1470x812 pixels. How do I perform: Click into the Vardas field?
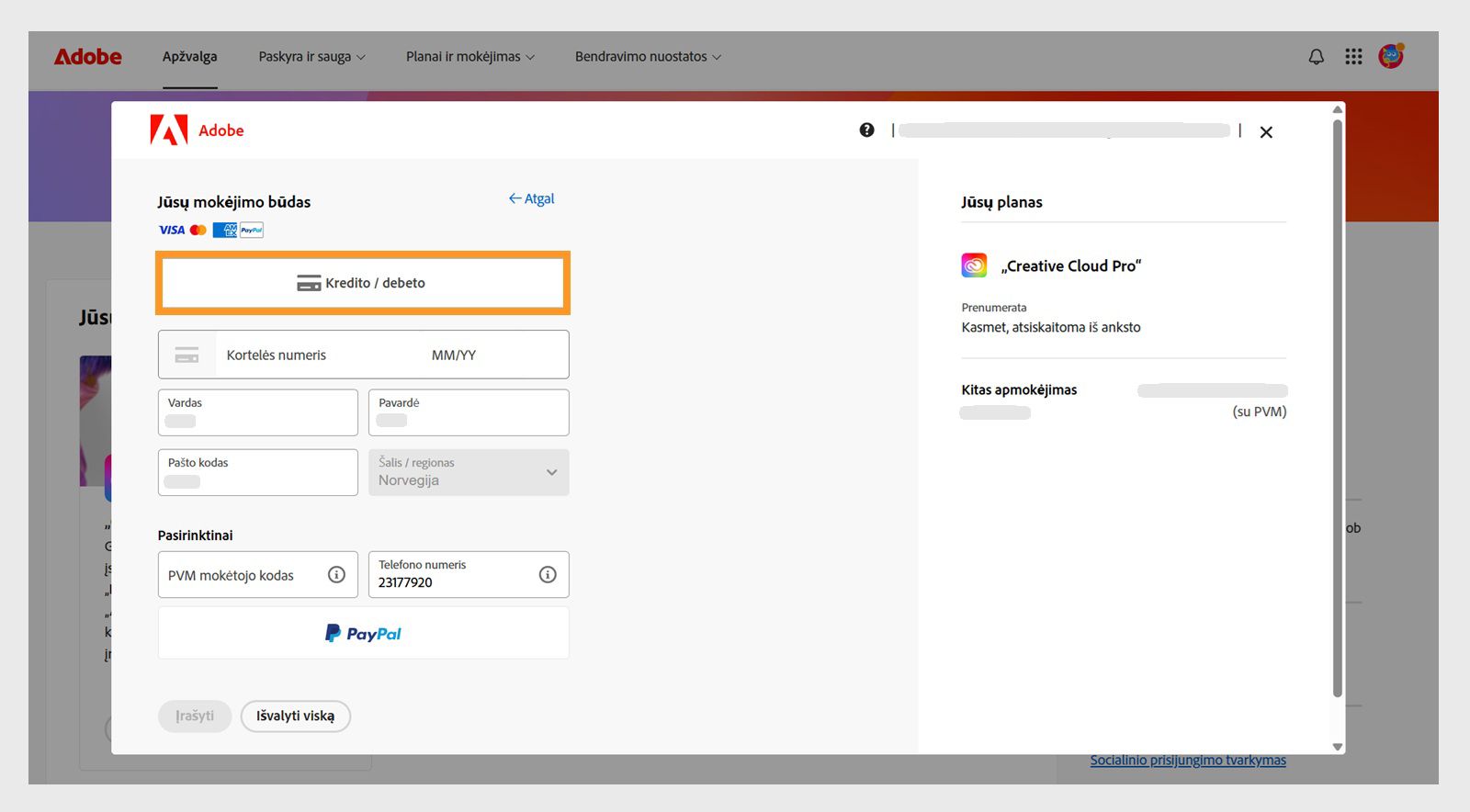(257, 412)
